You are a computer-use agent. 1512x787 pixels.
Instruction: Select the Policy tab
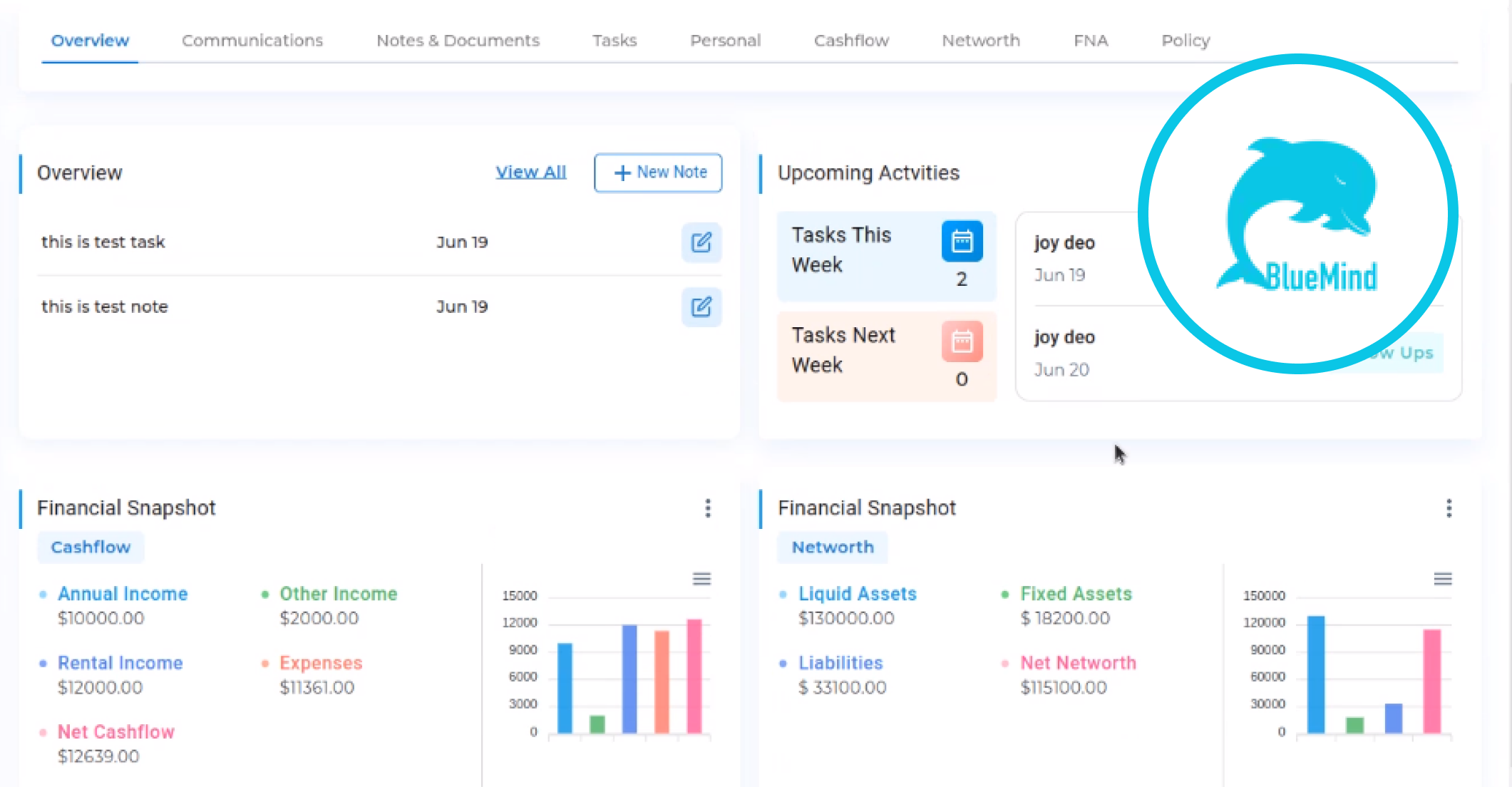pos(1186,41)
